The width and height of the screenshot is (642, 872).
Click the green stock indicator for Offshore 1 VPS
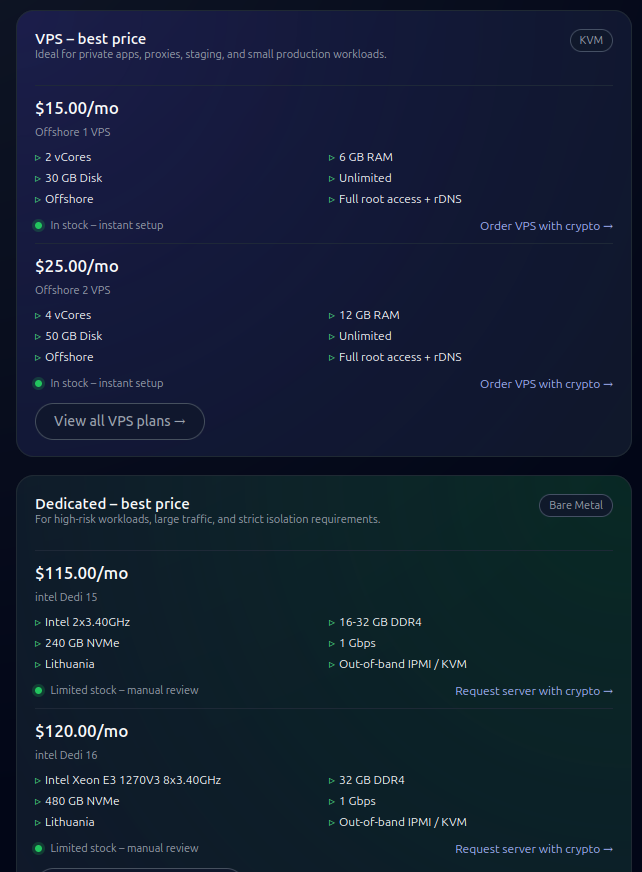click(x=38, y=225)
